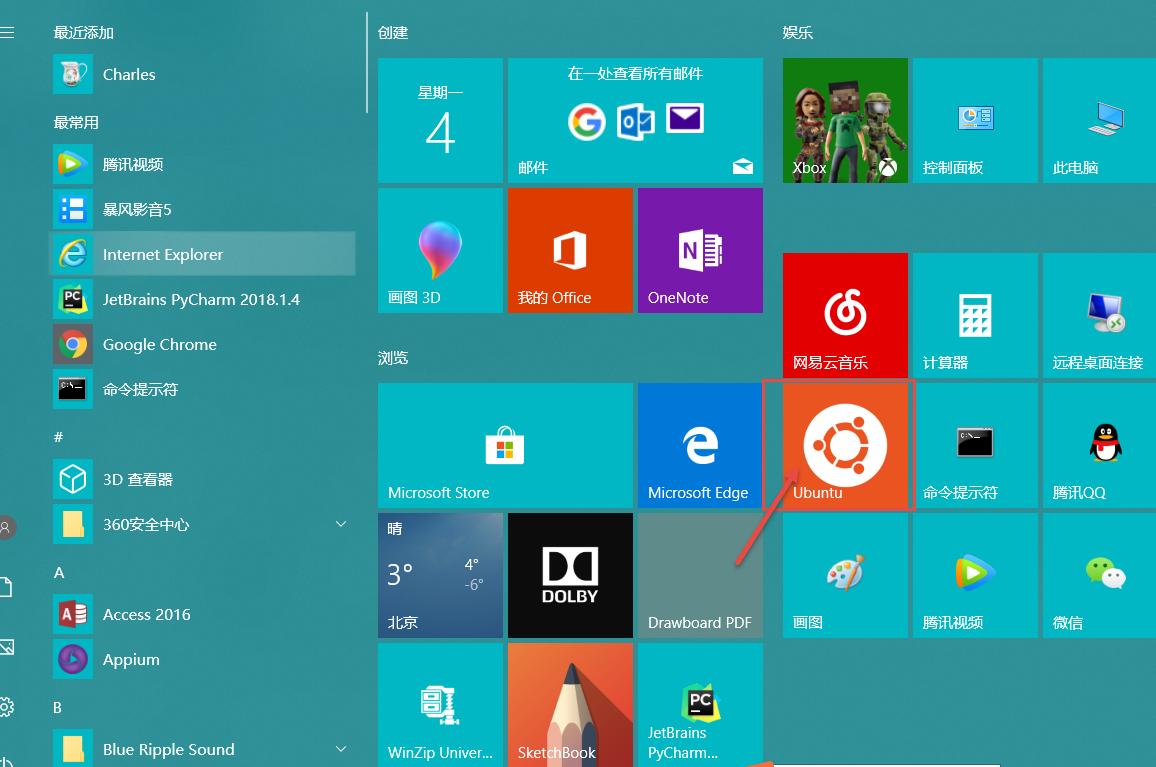The width and height of the screenshot is (1156, 767).
Task: Open the 此电脑 tile
Action: pyautogui.click(x=1099, y=120)
